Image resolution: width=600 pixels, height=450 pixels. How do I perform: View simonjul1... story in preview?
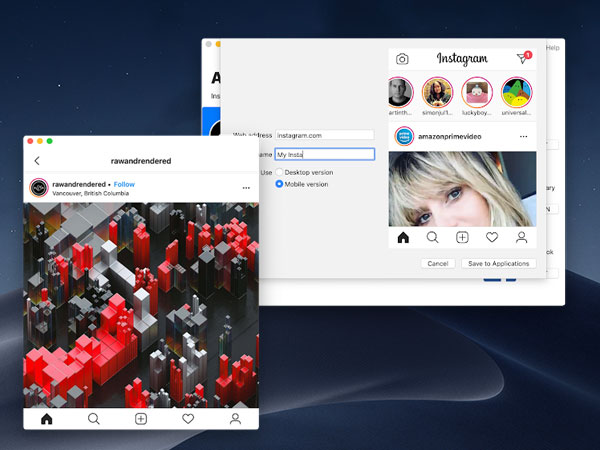click(437, 92)
